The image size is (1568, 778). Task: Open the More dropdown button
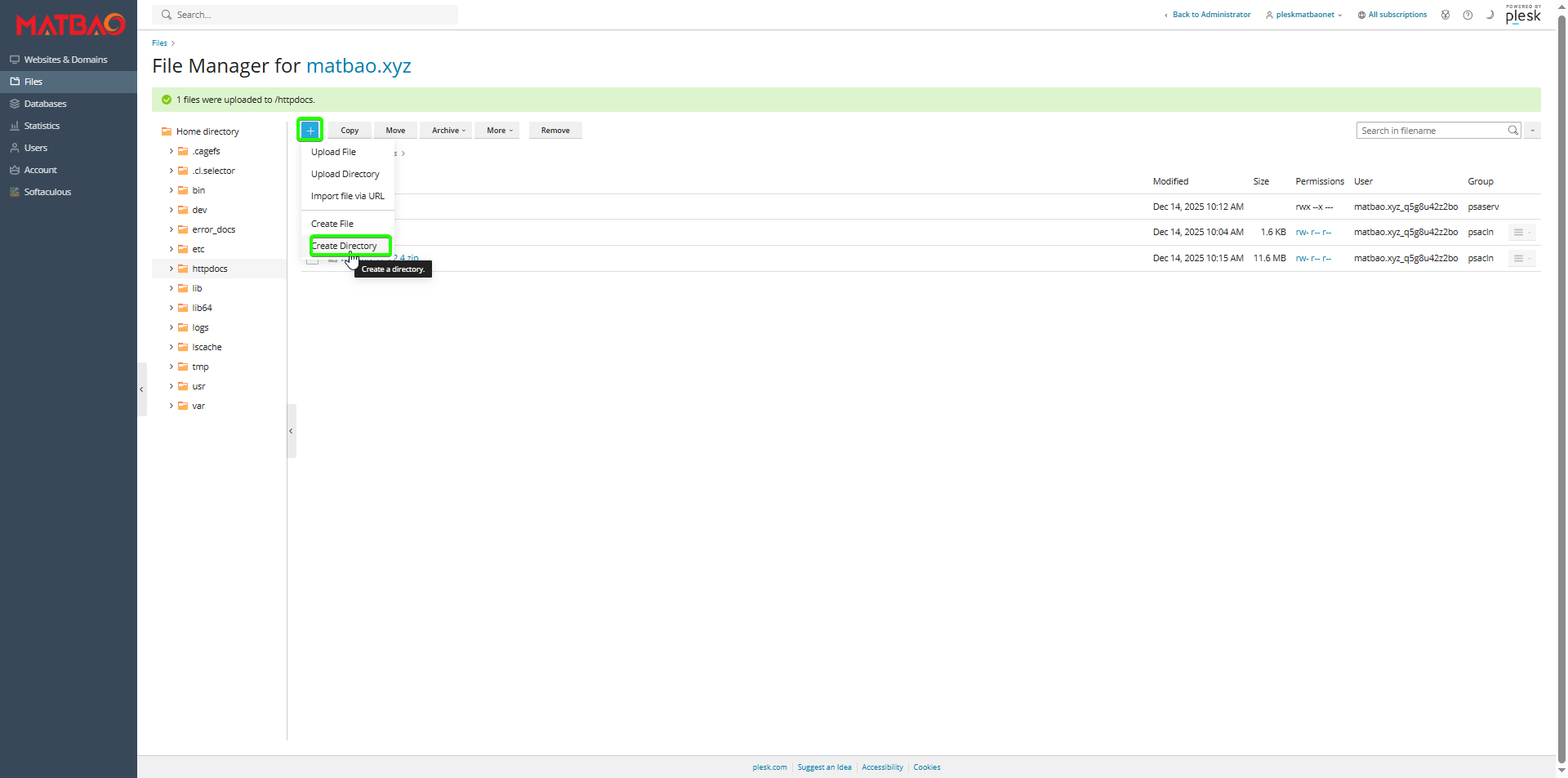(x=499, y=131)
